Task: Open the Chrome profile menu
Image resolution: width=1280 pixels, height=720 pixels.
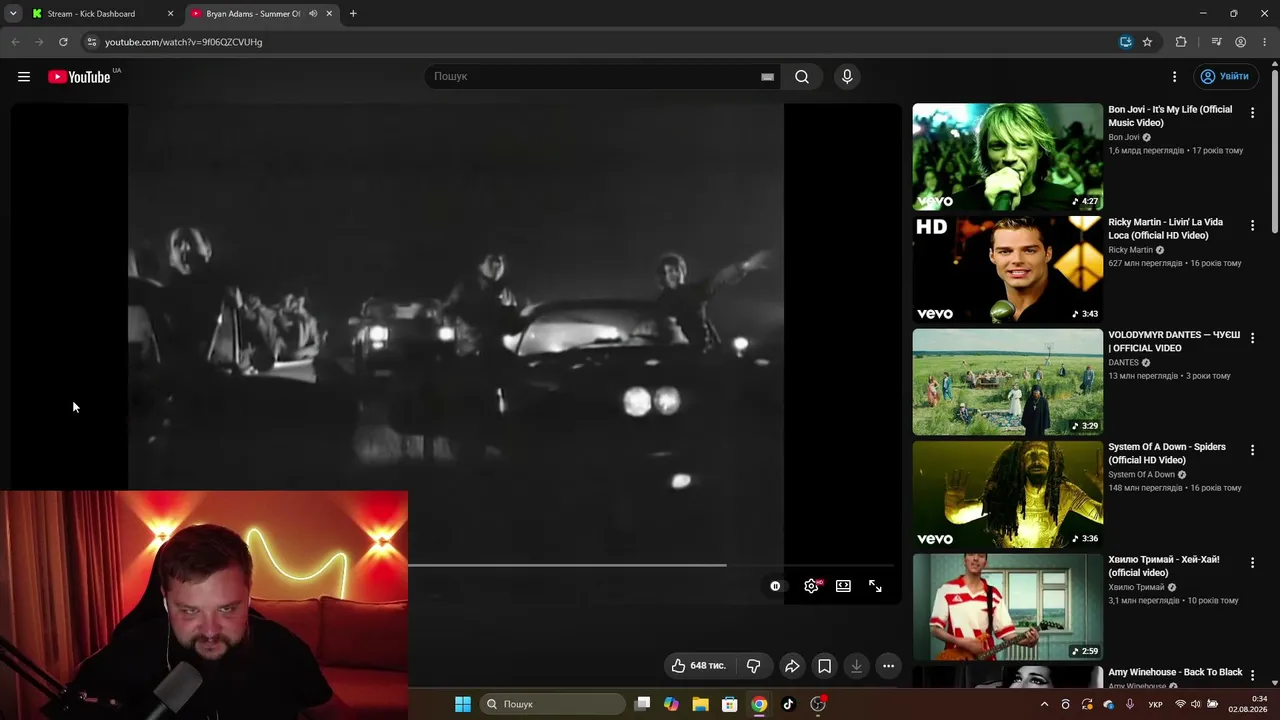Action: click(x=1240, y=42)
